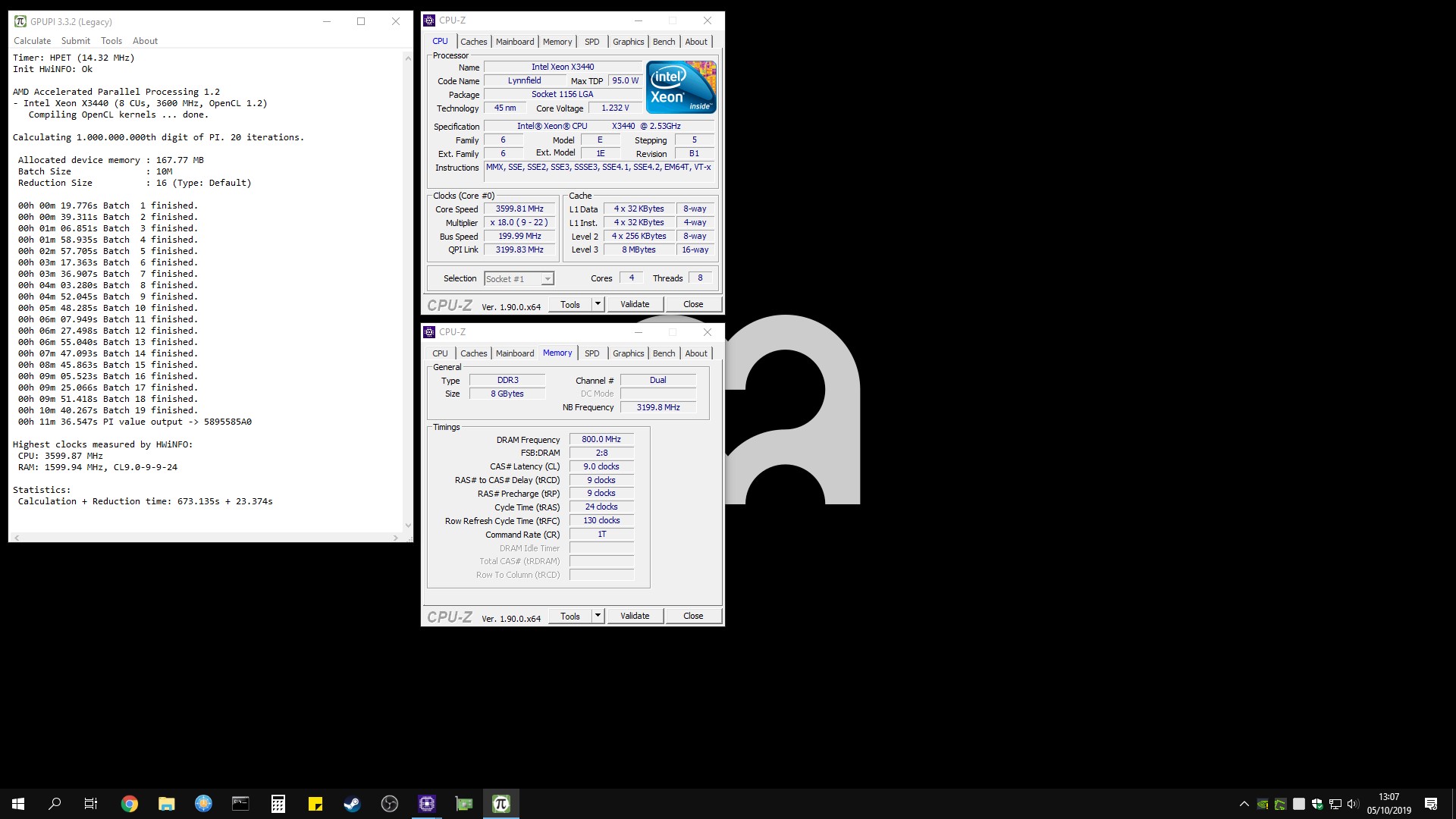Click Validate in upper CPU-Z window
Screen dimensions: 1456x819
coord(635,304)
